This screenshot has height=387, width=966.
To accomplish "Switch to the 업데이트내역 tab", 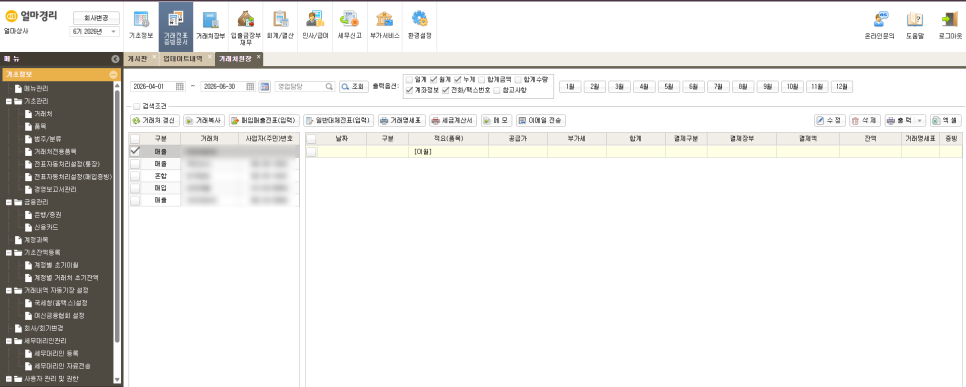I will [182, 59].
